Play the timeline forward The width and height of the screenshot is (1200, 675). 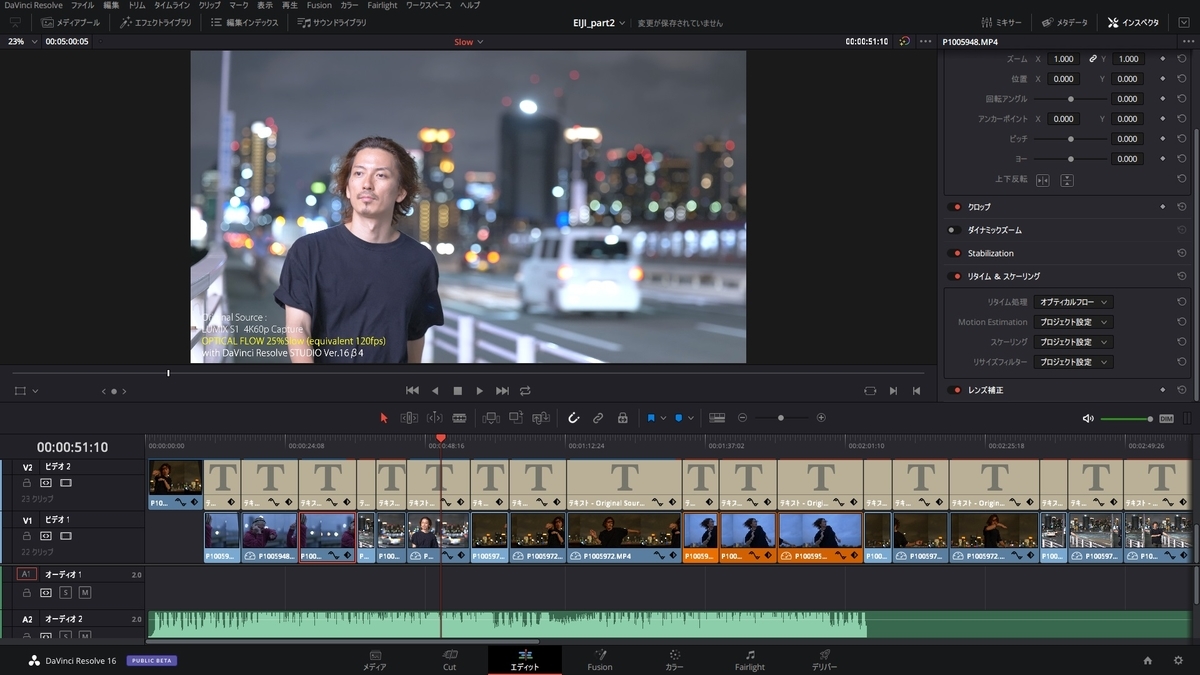pos(480,391)
